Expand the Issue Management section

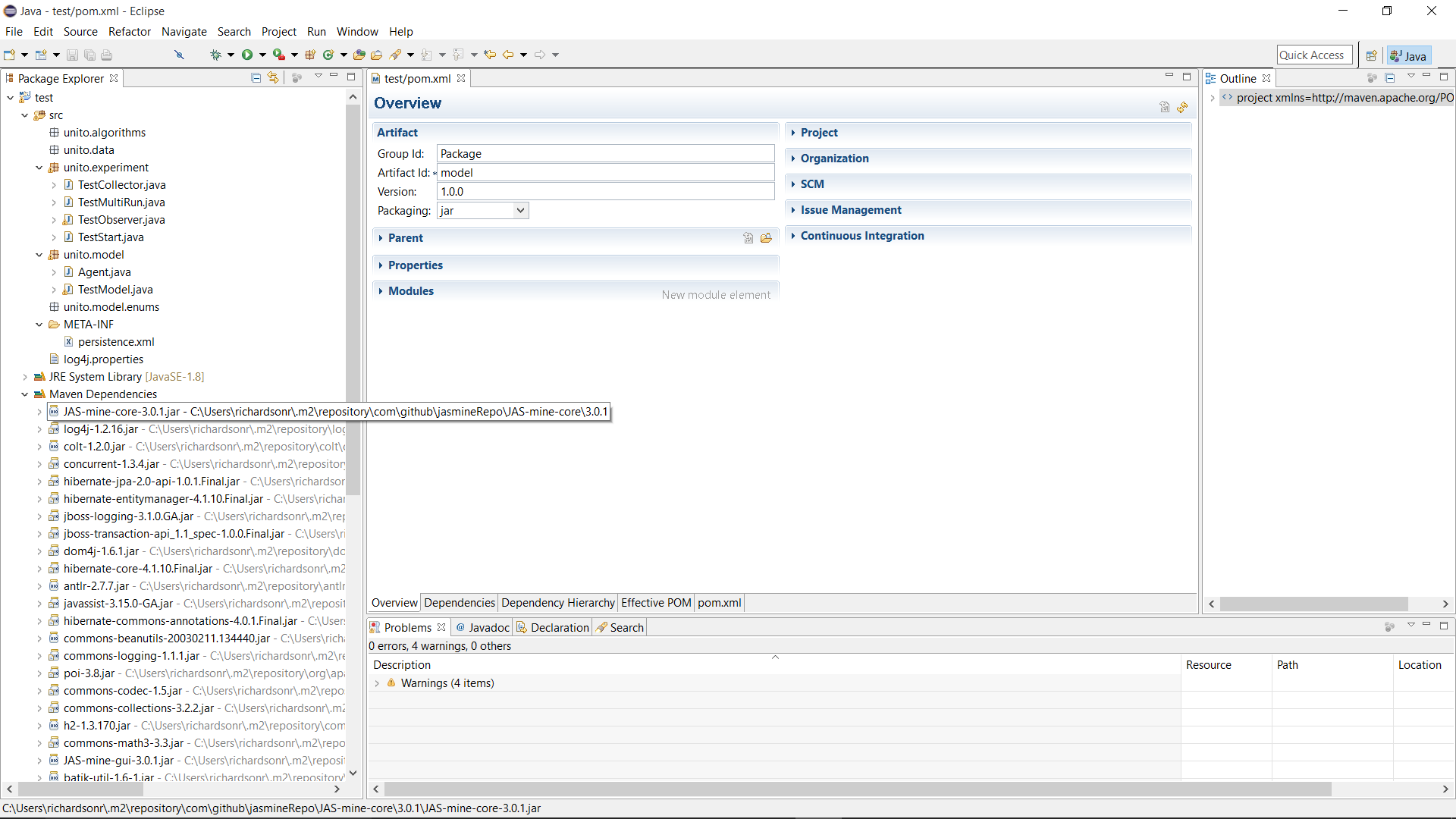pyautogui.click(x=850, y=210)
